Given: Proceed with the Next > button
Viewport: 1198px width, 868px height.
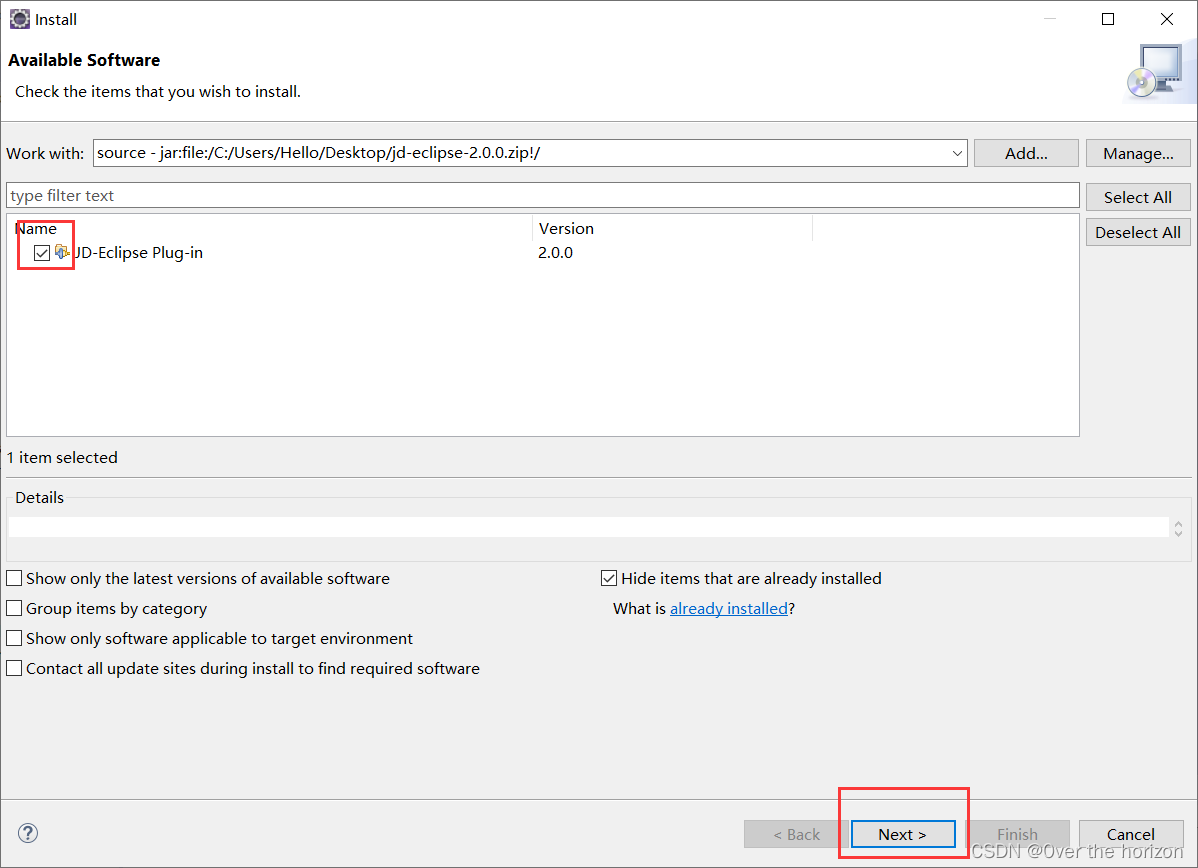Looking at the screenshot, I should [902, 834].
